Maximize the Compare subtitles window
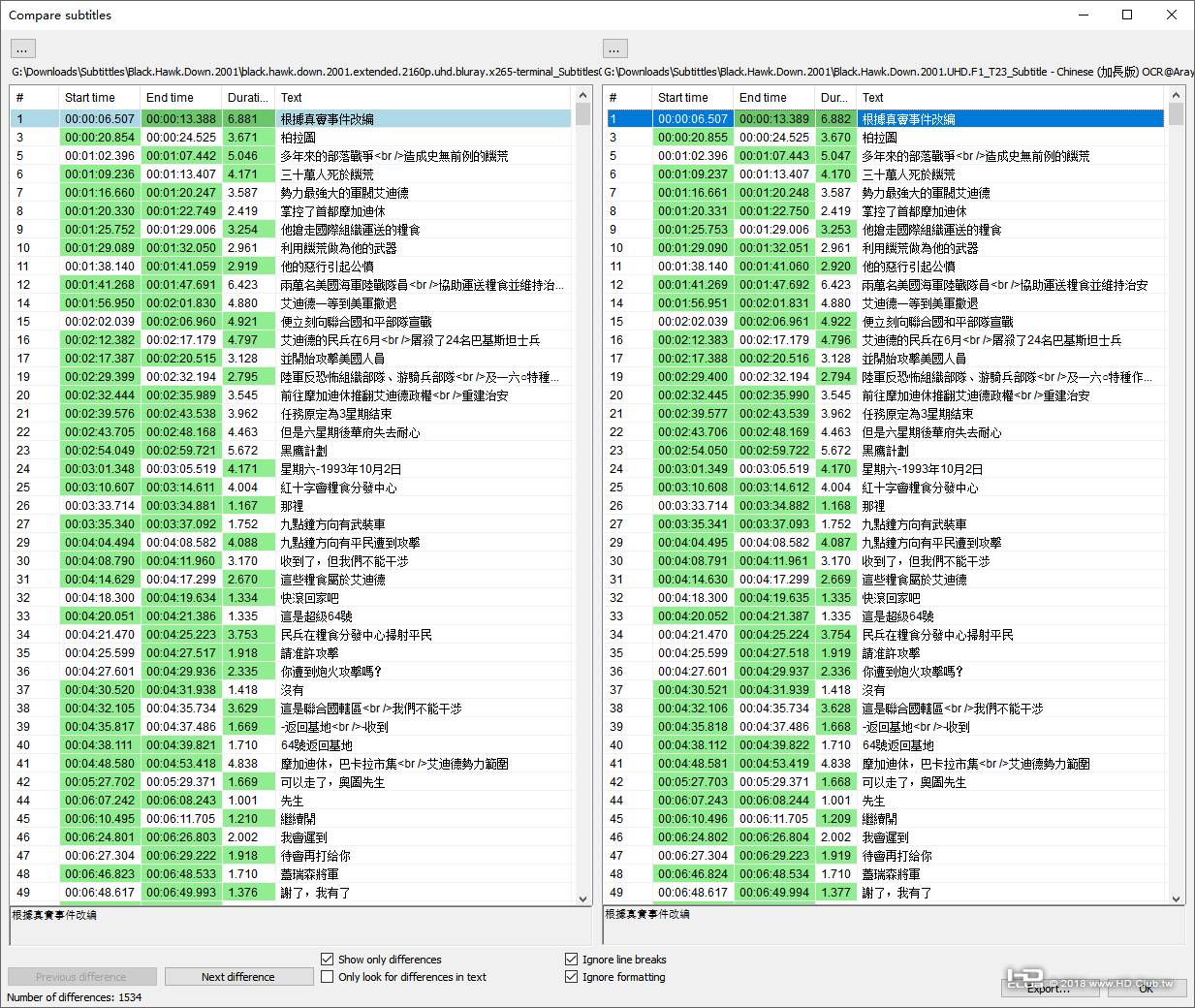1195x1008 pixels. (x=1127, y=15)
